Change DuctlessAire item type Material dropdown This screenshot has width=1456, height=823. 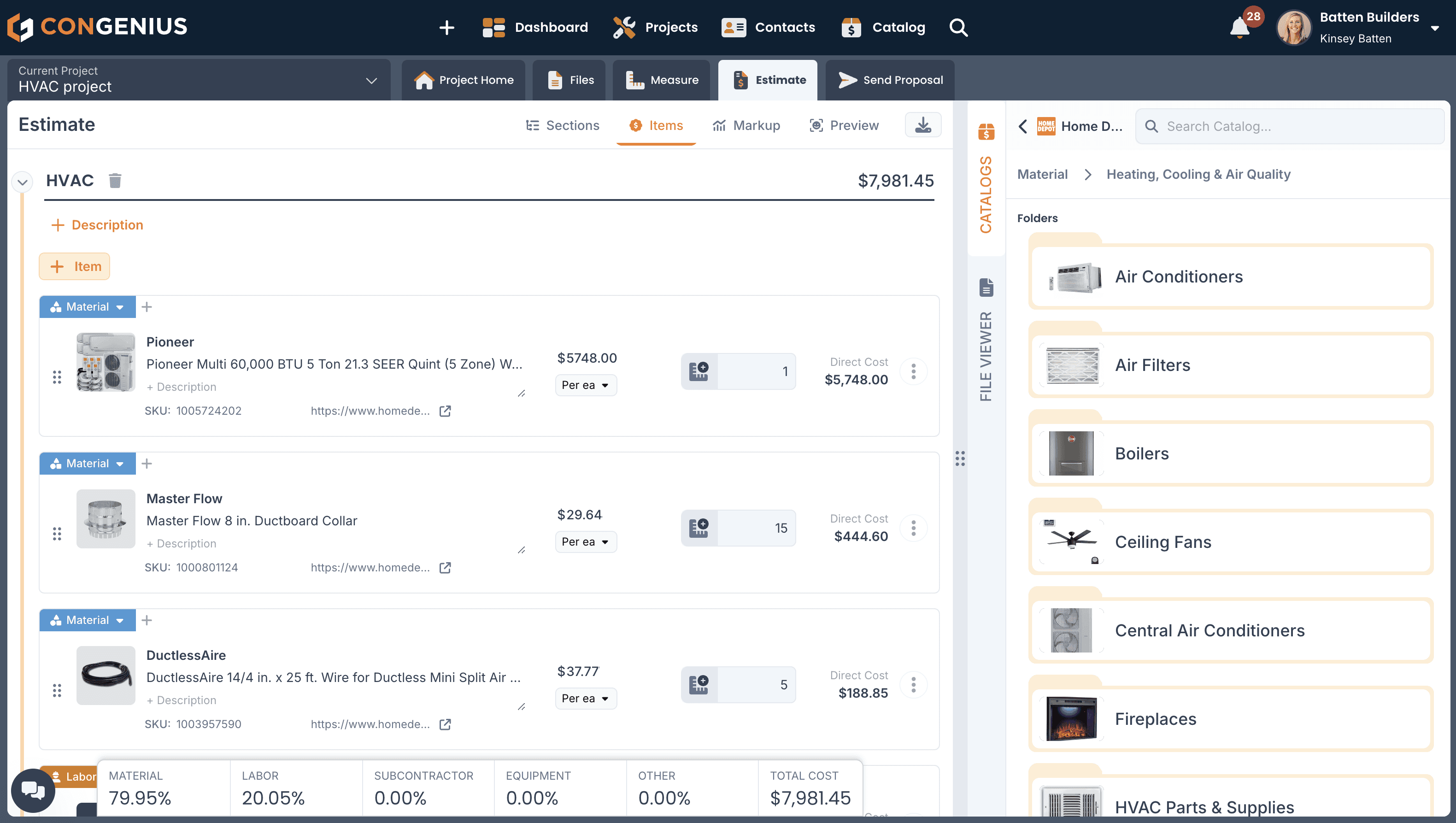coord(88,620)
